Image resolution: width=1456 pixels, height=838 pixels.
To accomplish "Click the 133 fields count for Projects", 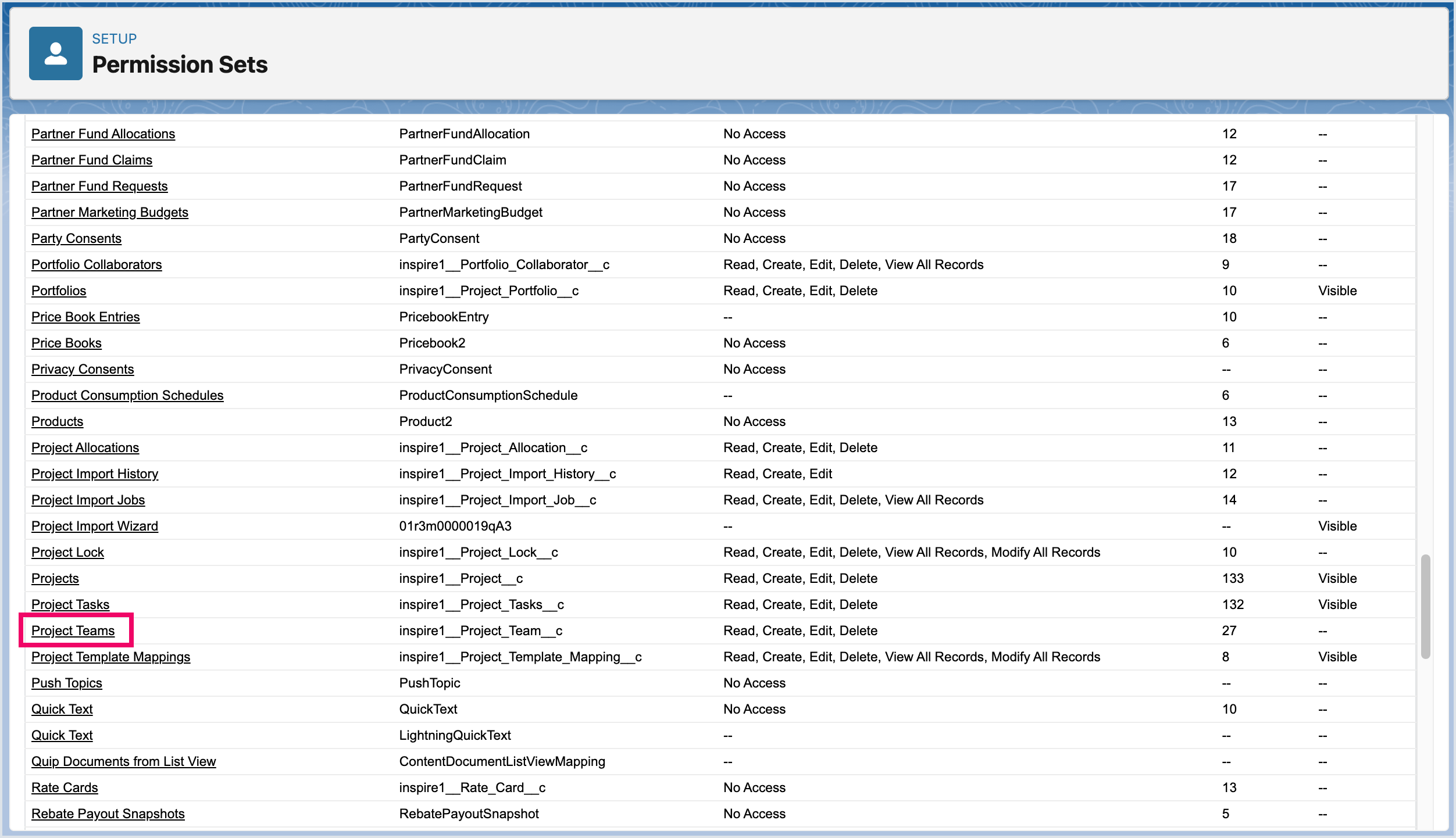I will (1233, 578).
